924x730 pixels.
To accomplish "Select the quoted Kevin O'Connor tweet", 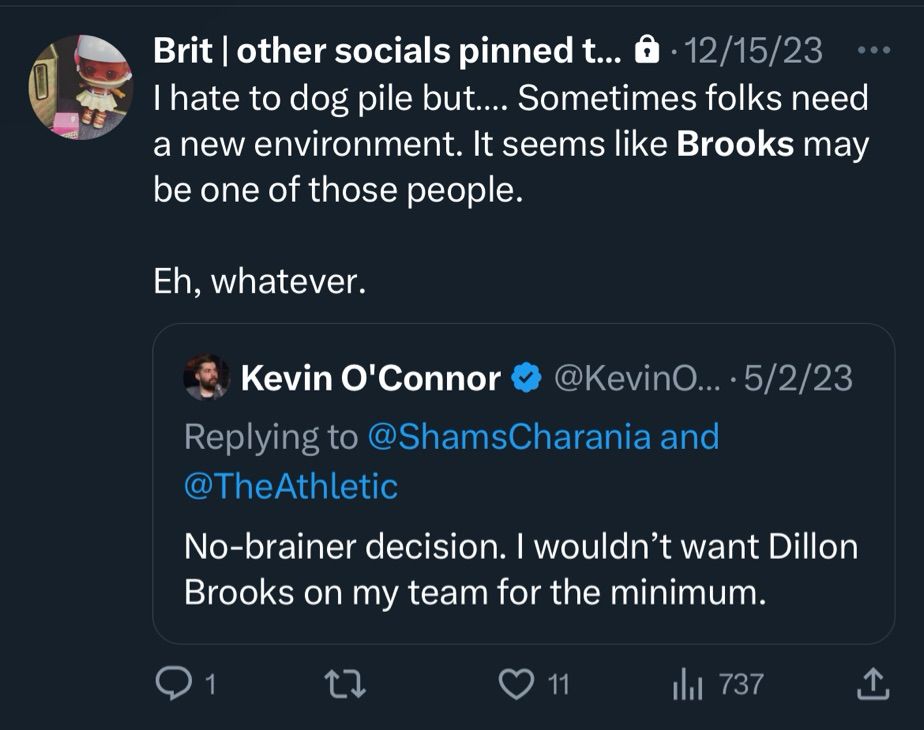I will point(520,480).
